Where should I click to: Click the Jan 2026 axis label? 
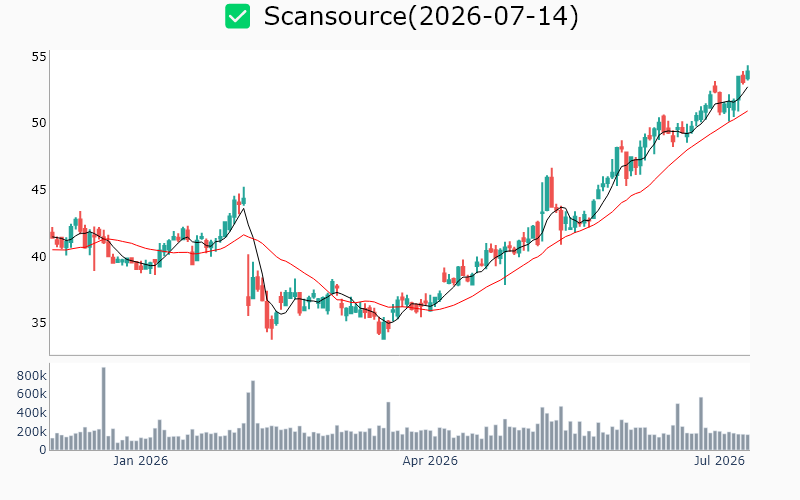[140, 461]
